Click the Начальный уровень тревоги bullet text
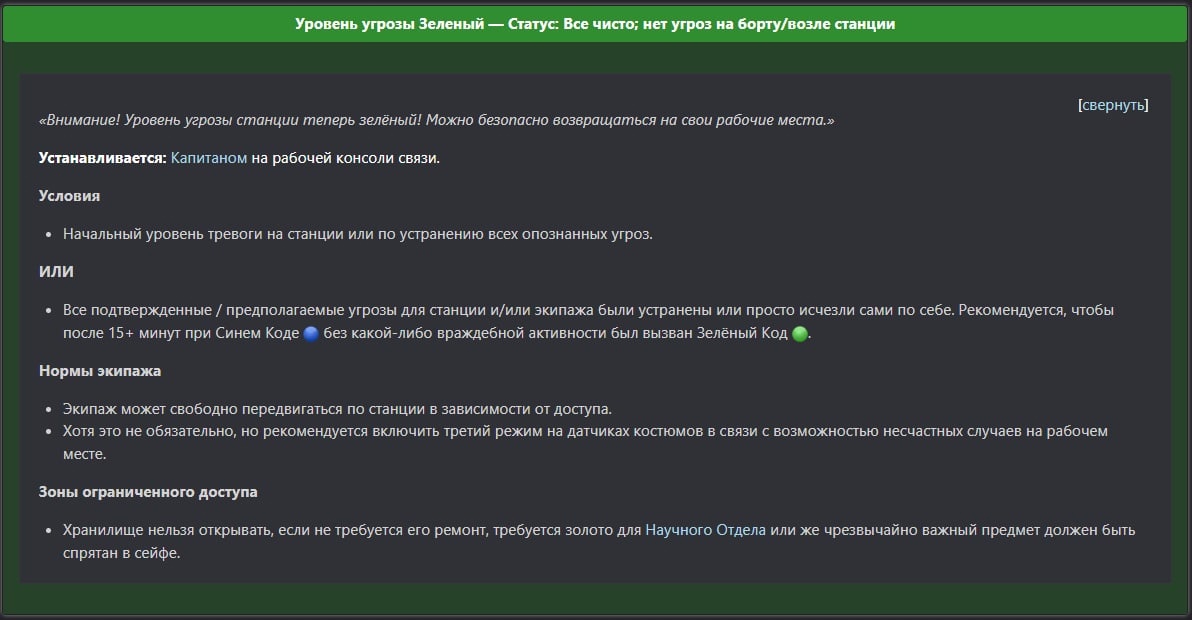The image size is (1192, 620). pos(357,234)
